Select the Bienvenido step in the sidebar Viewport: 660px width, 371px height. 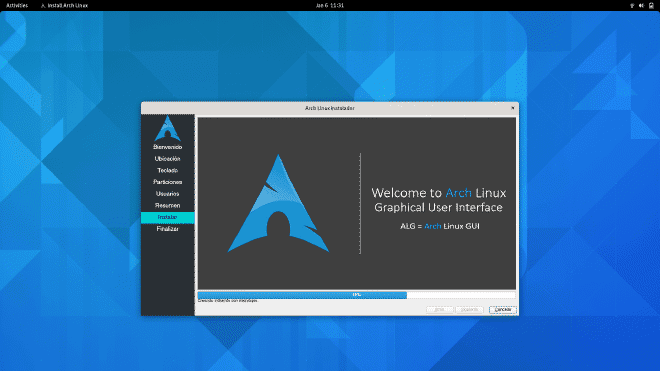(168, 147)
